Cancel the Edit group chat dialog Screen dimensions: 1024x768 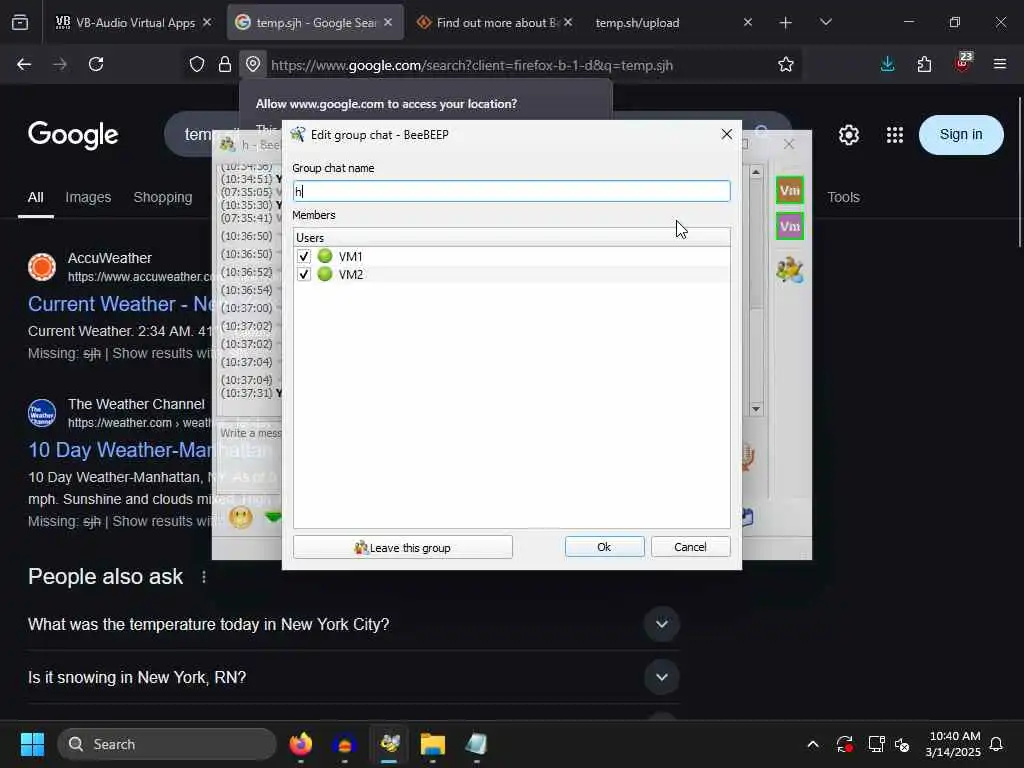click(690, 547)
